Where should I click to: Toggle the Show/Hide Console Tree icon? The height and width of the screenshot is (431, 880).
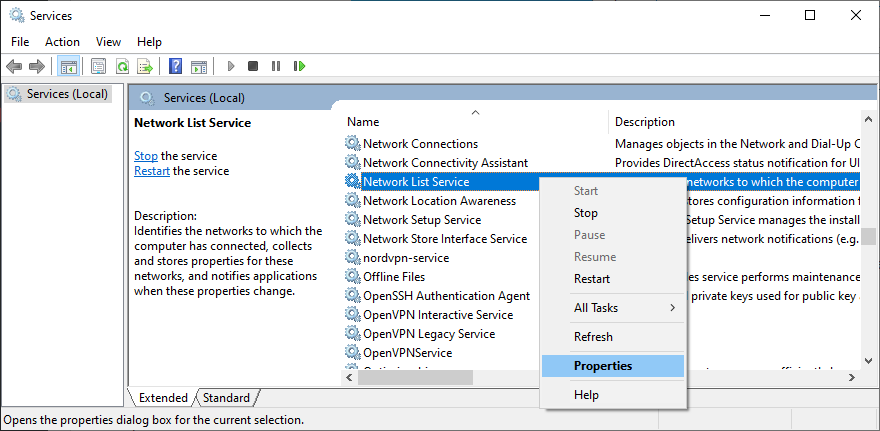pos(69,66)
